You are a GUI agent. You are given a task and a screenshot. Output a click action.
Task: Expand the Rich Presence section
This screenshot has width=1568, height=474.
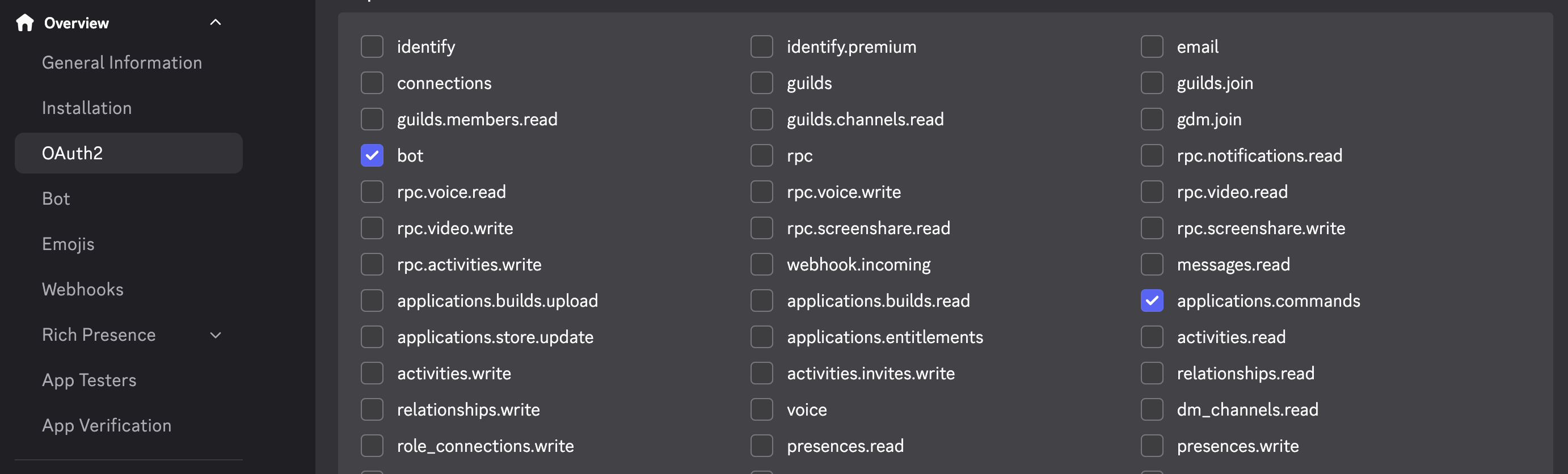[x=214, y=335]
